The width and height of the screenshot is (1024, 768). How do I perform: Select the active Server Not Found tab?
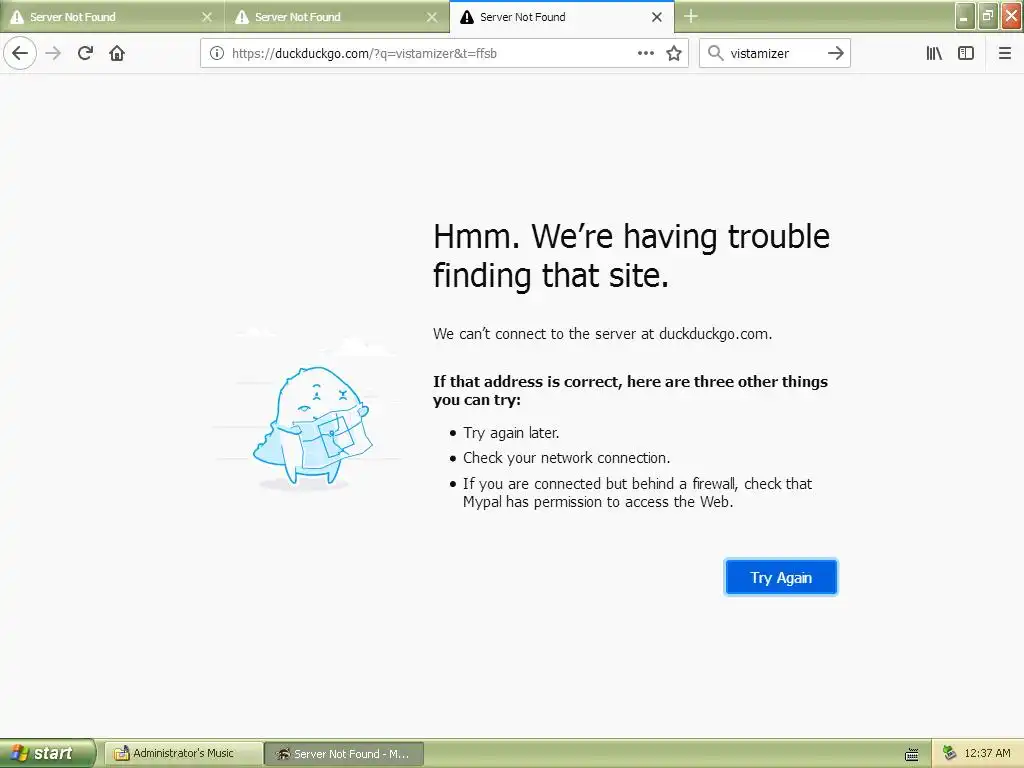click(x=562, y=17)
